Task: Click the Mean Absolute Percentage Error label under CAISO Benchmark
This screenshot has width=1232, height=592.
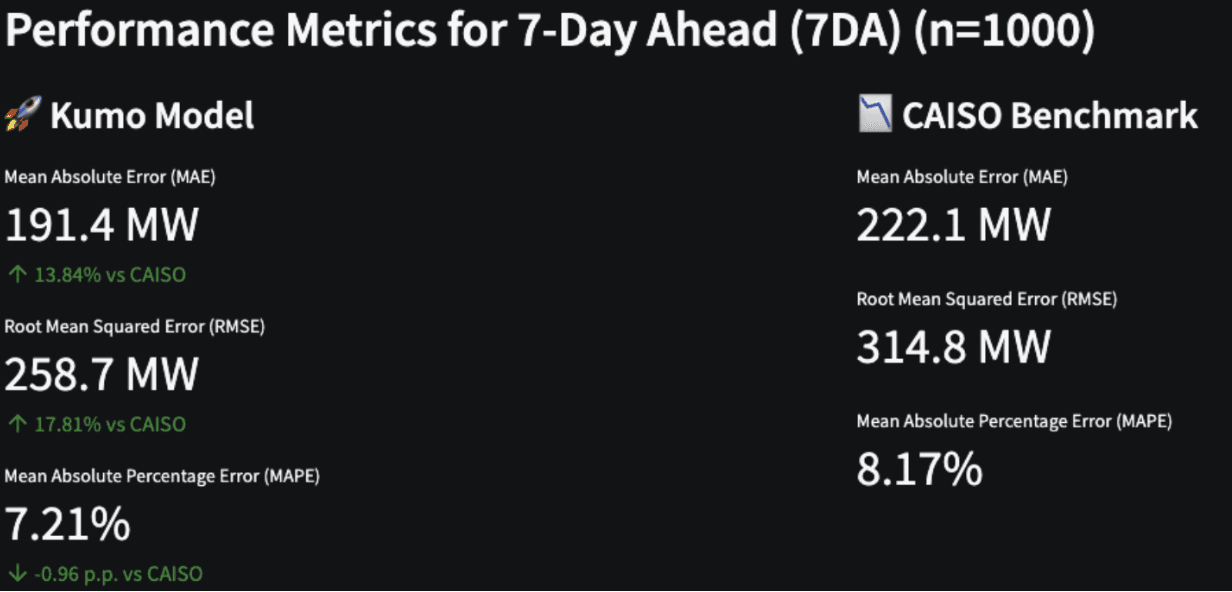Action: (x=1014, y=421)
